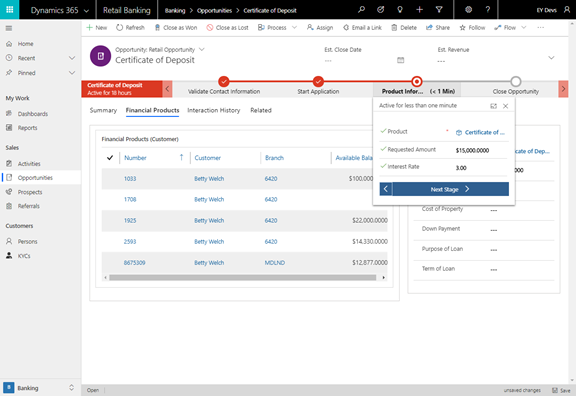Click Opportunities in the breadcrumb
The height and width of the screenshot is (397, 576).
tap(215, 10)
